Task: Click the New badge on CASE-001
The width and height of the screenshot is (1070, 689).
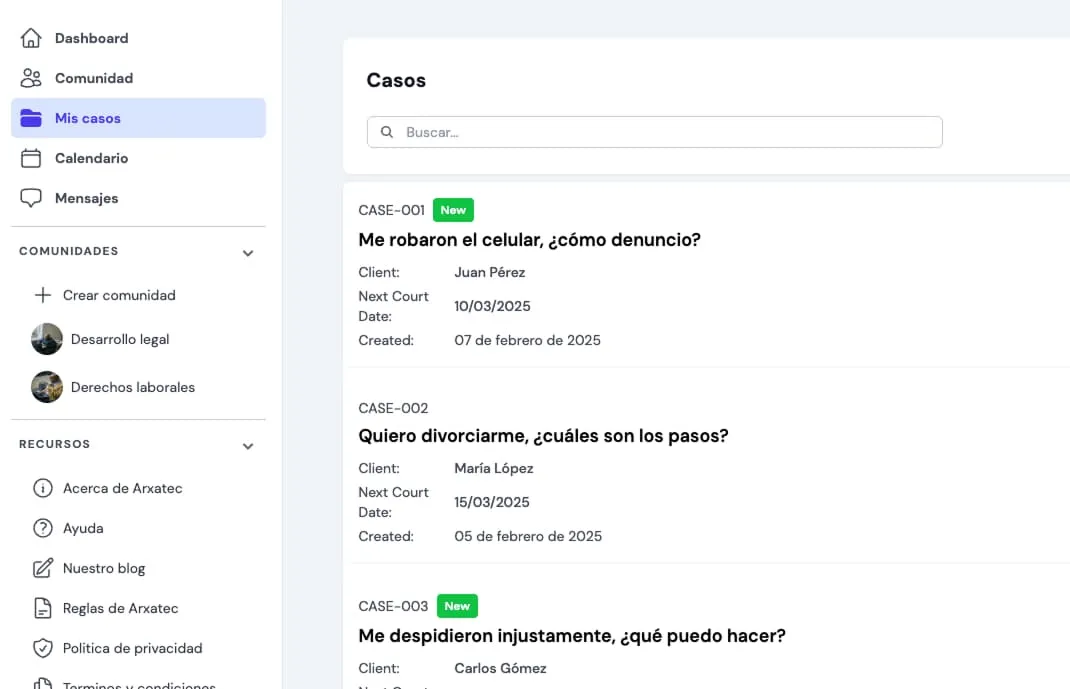Action: (453, 210)
